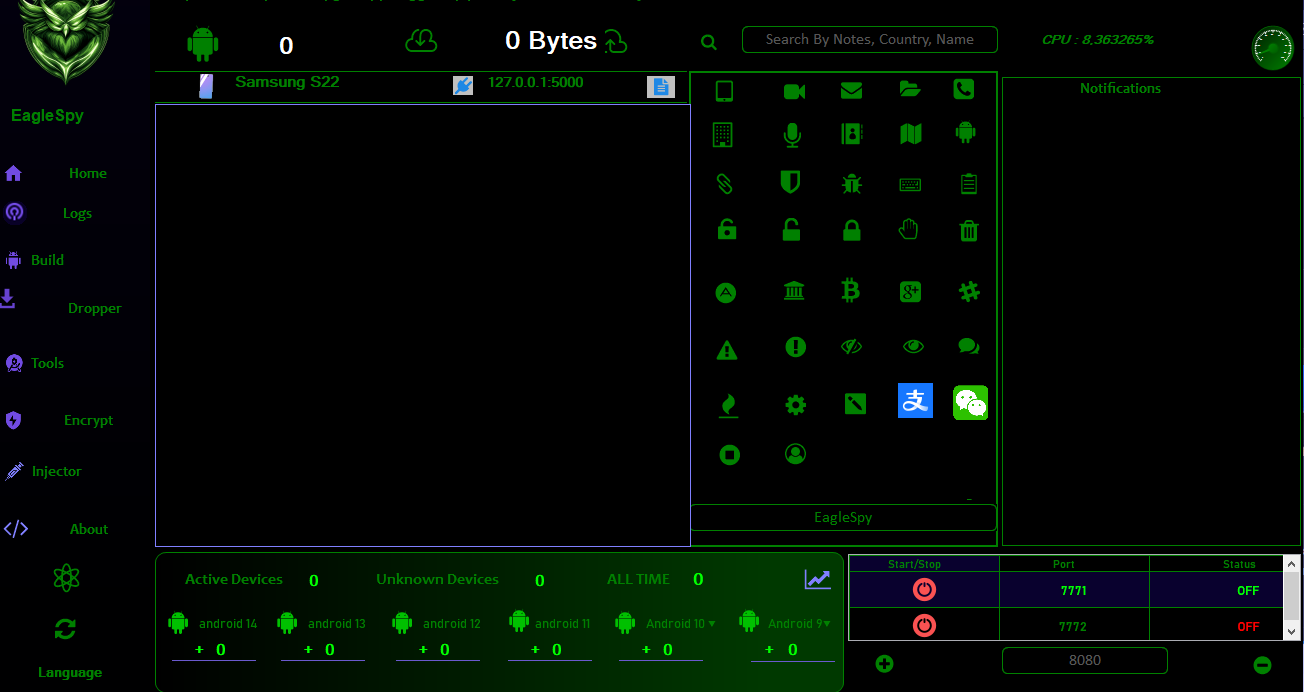Viewport: 1304px width, 692px height.
Task: Click the CPU usage percentage text
Action: 1098,39
